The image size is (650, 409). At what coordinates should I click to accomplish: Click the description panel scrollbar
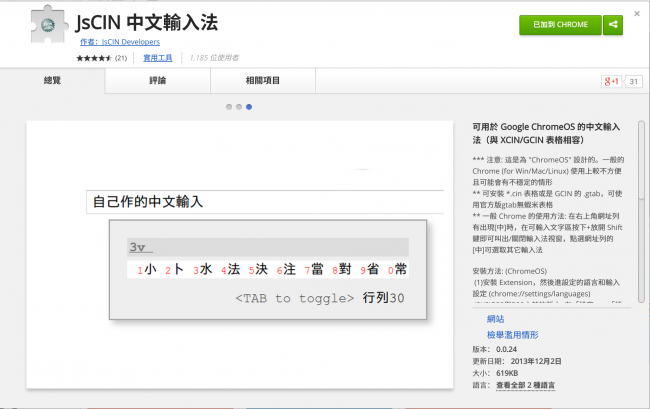(641, 211)
